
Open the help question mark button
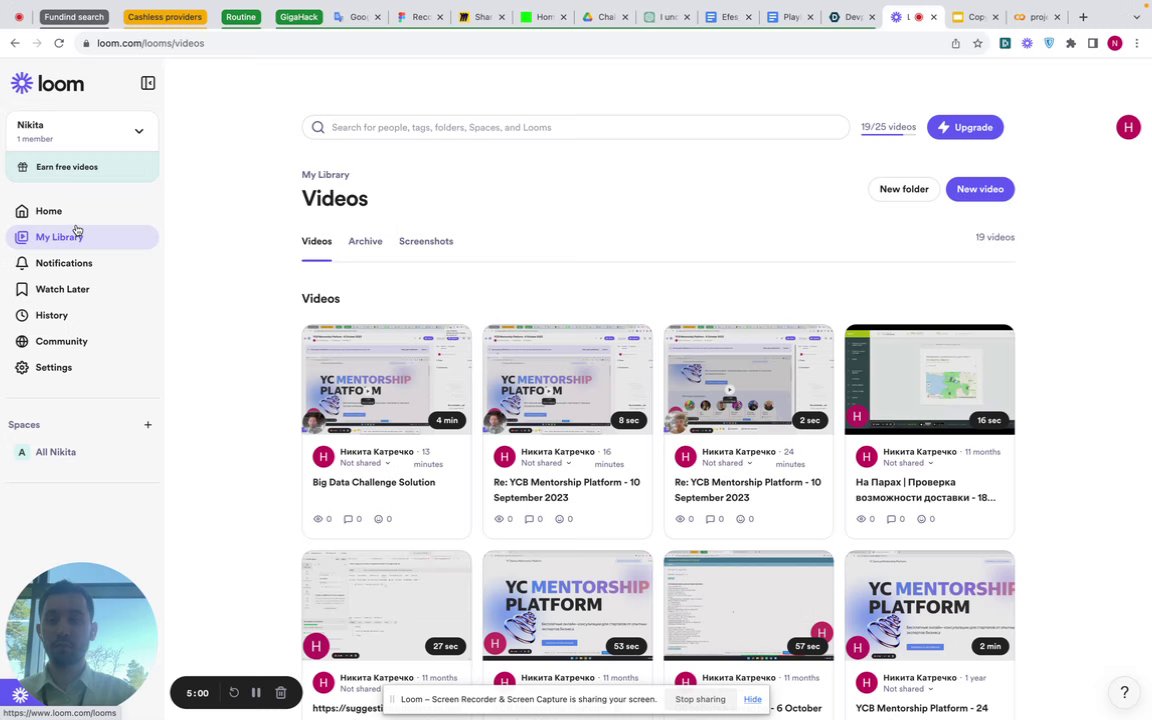1123,691
